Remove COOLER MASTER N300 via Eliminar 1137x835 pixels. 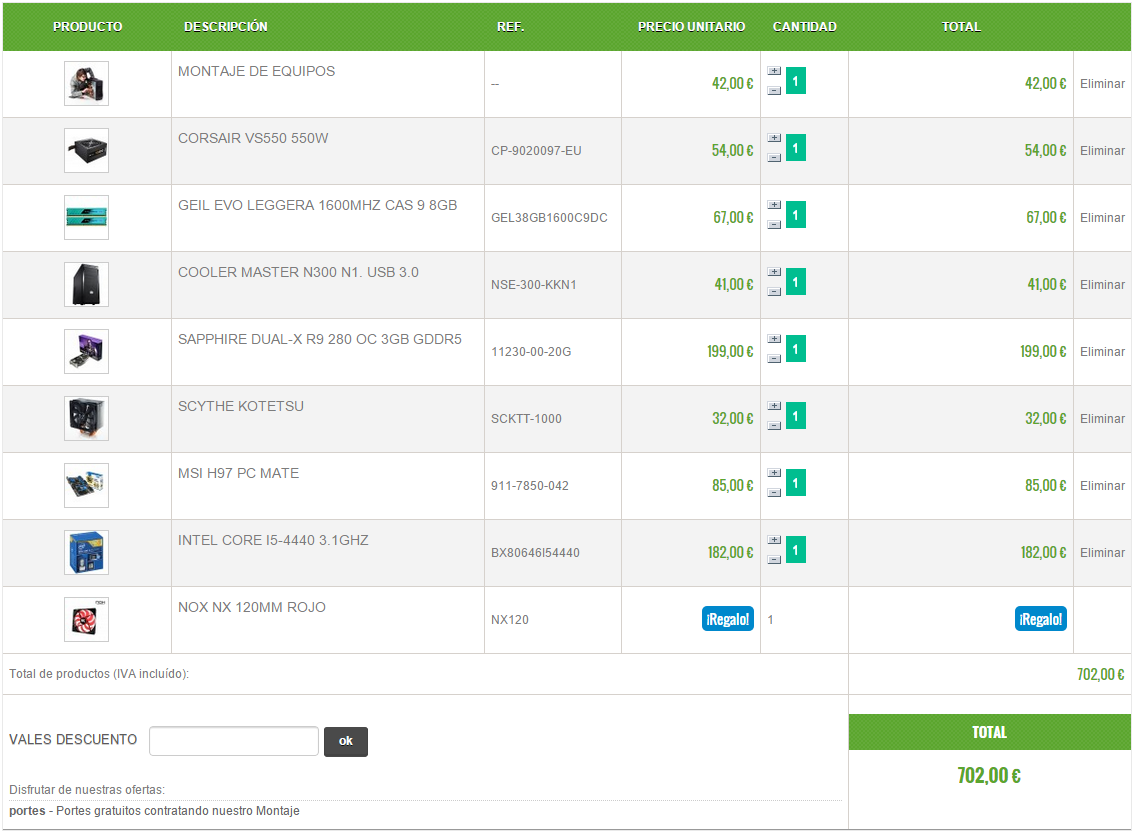pos(1102,285)
